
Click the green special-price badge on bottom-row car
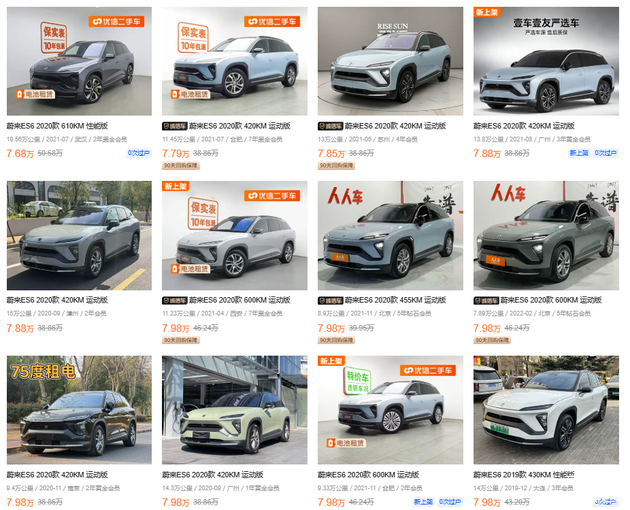click(x=357, y=381)
